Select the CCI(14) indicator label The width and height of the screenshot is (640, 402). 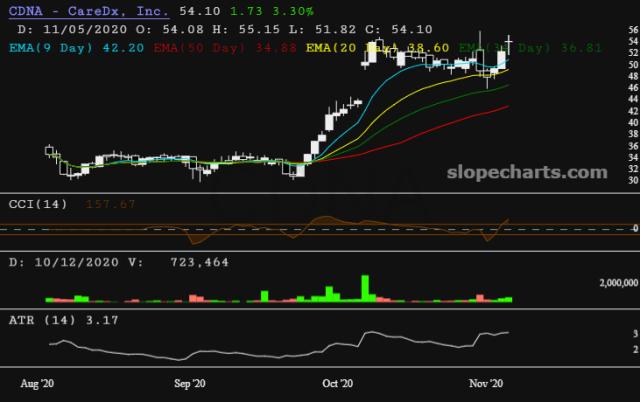(x=38, y=204)
